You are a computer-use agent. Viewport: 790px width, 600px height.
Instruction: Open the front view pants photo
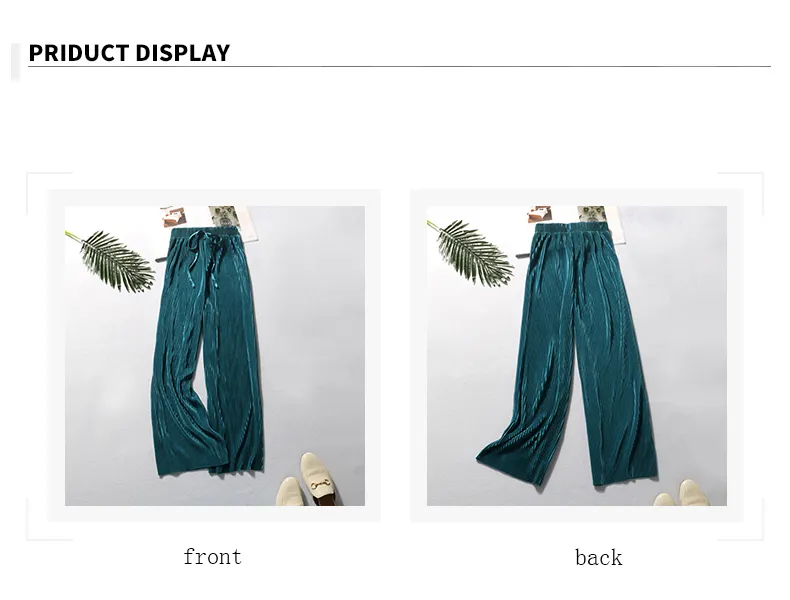pyautogui.click(x=215, y=356)
